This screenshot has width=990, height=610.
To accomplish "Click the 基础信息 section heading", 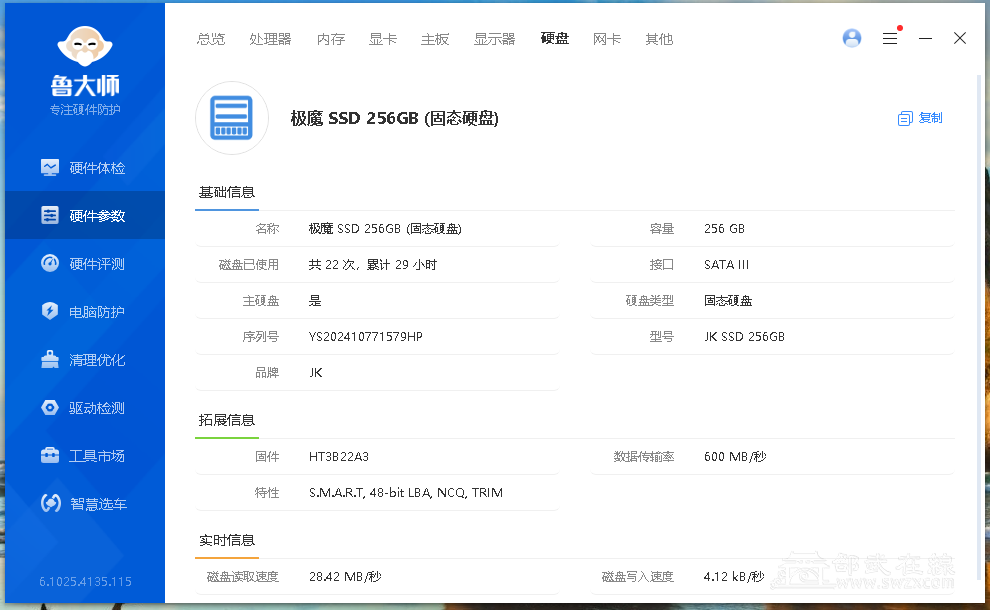I will pos(227,192).
